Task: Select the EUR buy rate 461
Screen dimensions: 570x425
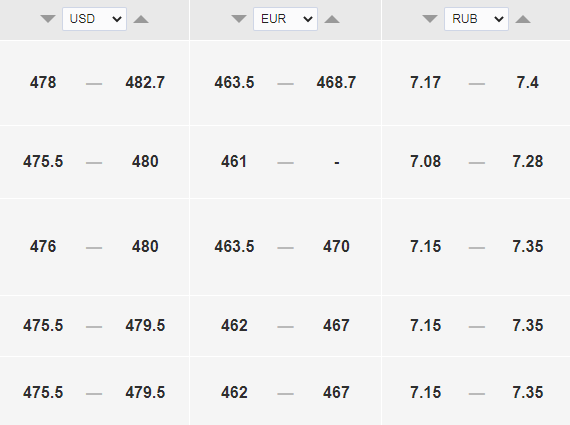Action: coord(234,161)
